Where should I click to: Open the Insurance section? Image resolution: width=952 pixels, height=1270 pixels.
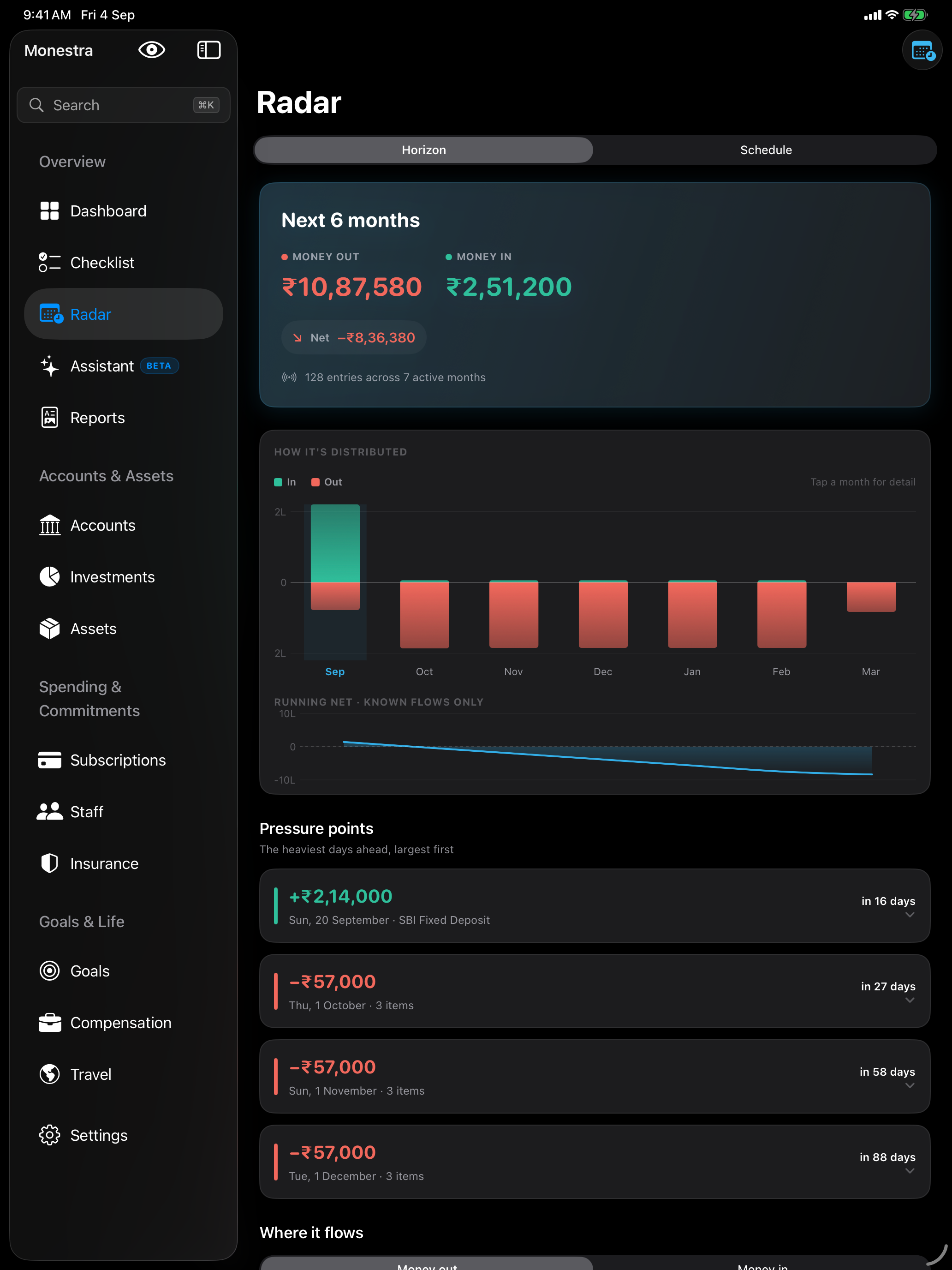tap(123, 863)
